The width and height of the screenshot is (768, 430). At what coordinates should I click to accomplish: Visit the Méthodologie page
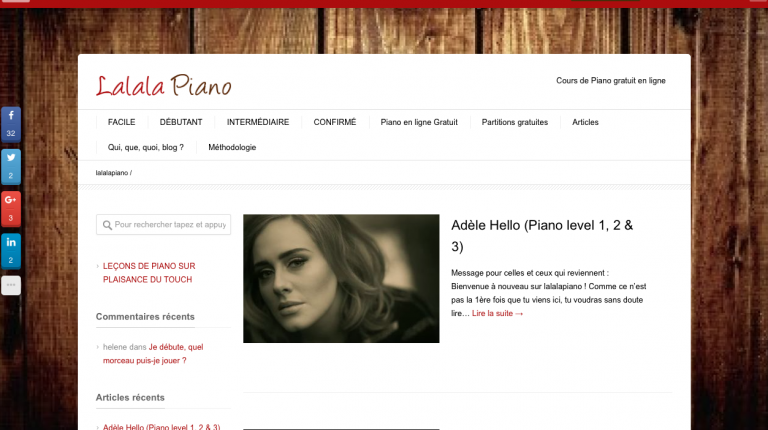coord(232,147)
